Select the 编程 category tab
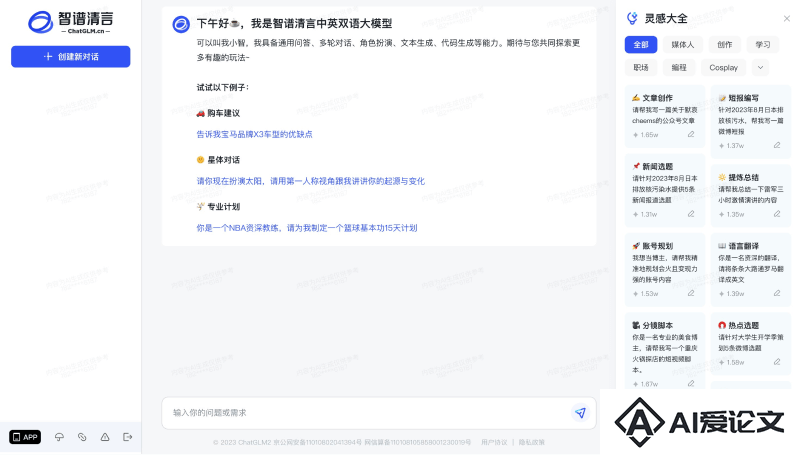800x455 pixels. pyautogui.click(x=679, y=67)
